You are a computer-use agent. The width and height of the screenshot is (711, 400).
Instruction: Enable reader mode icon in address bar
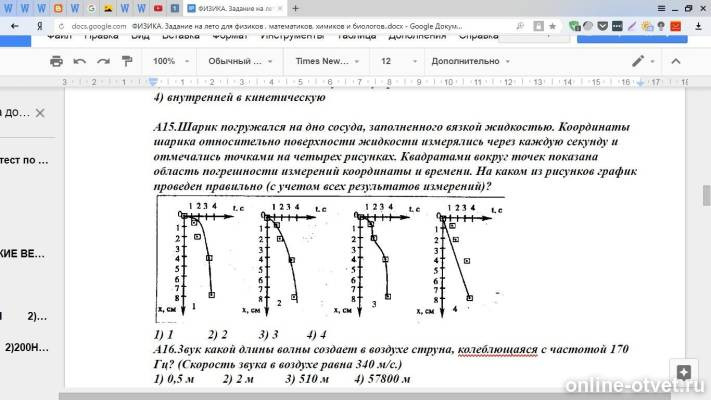538,26
